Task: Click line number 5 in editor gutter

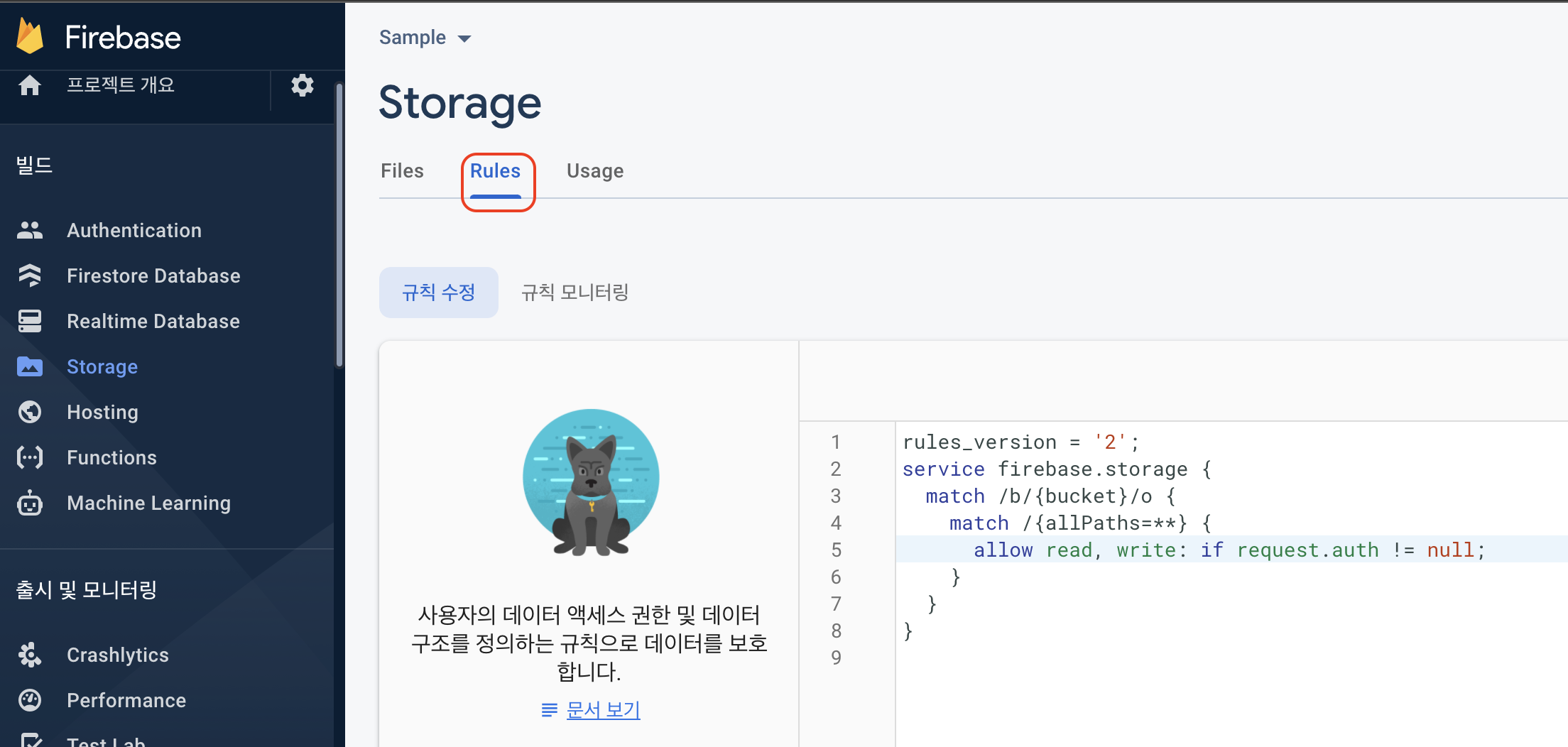Action: pos(836,550)
